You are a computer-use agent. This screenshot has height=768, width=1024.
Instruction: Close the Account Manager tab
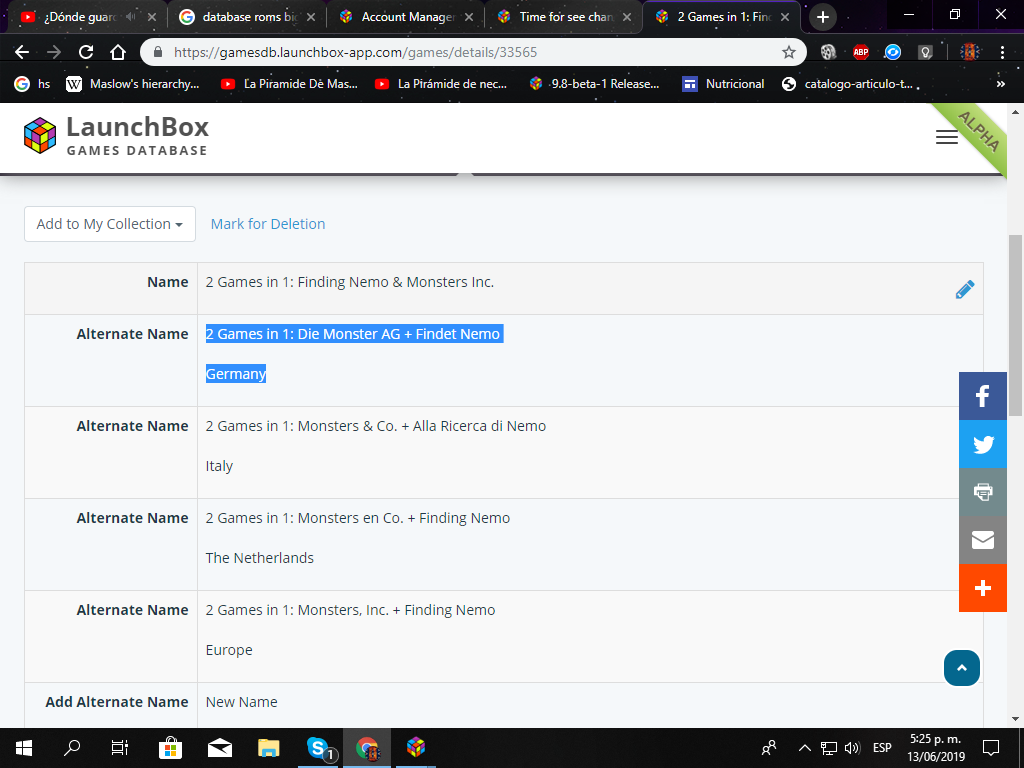coord(469,17)
